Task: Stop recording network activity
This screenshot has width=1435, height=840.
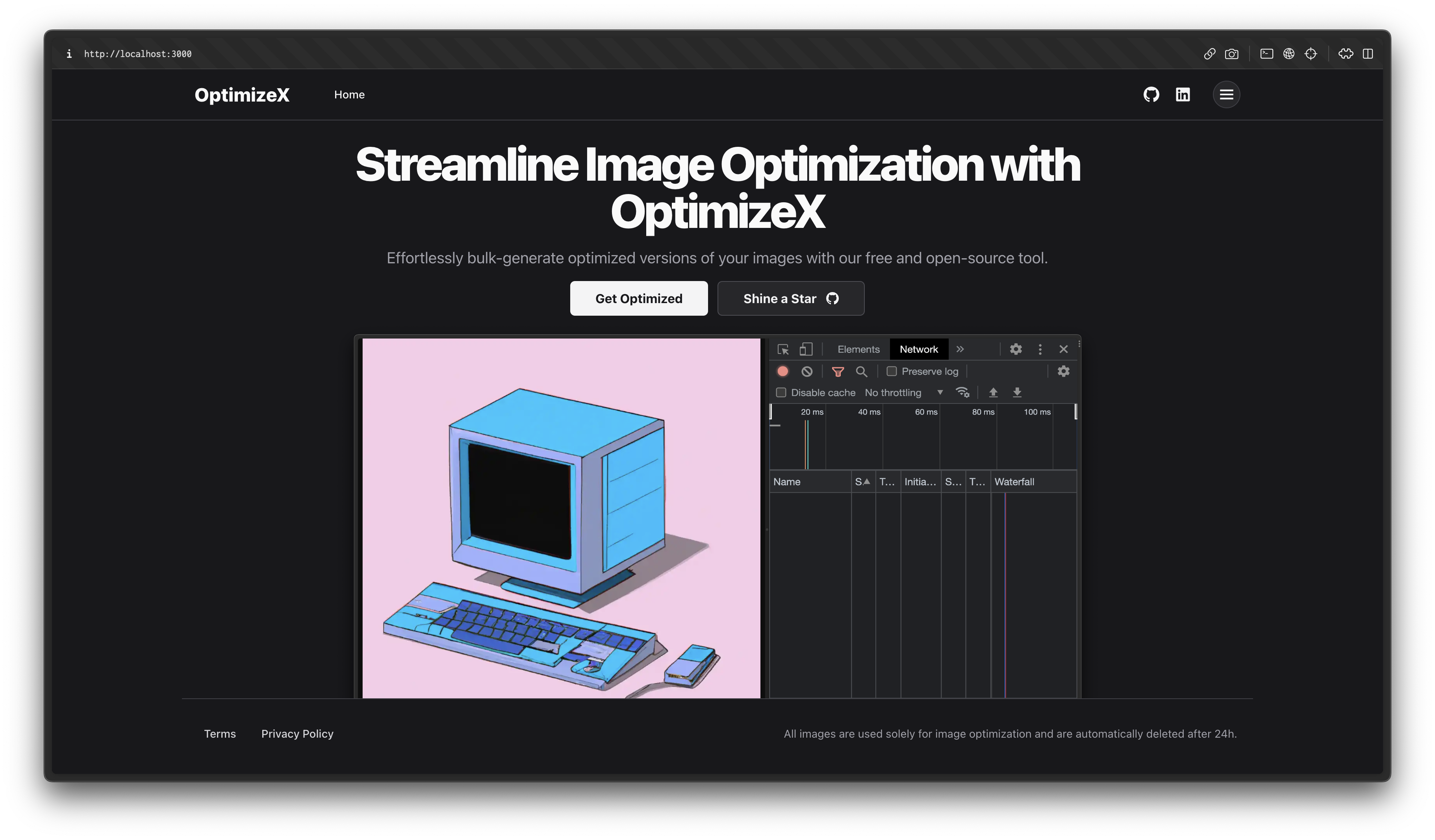Action: [x=782, y=371]
